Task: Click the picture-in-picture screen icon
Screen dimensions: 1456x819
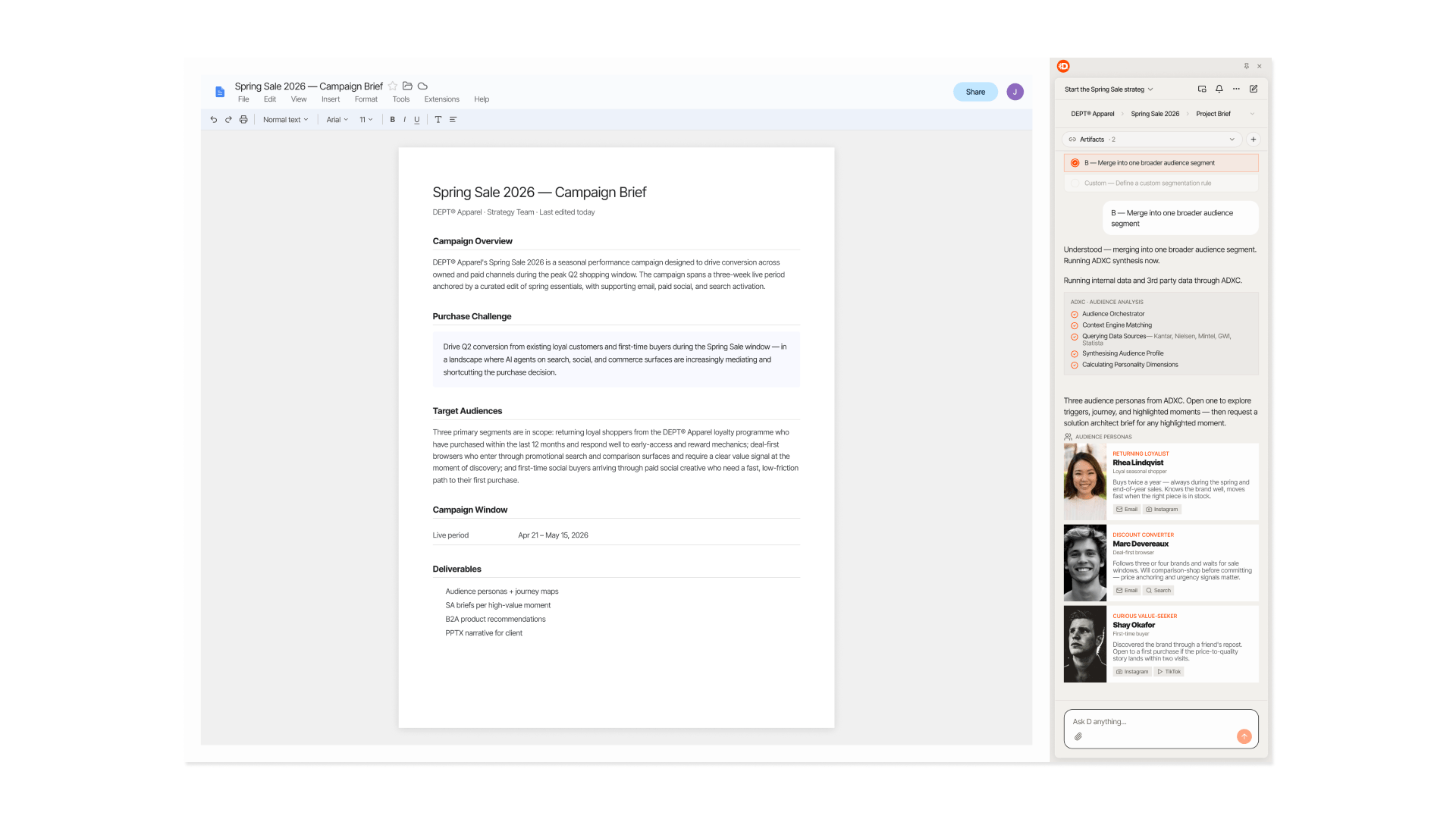Action: pyautogui.click(x=1202, y=89)
